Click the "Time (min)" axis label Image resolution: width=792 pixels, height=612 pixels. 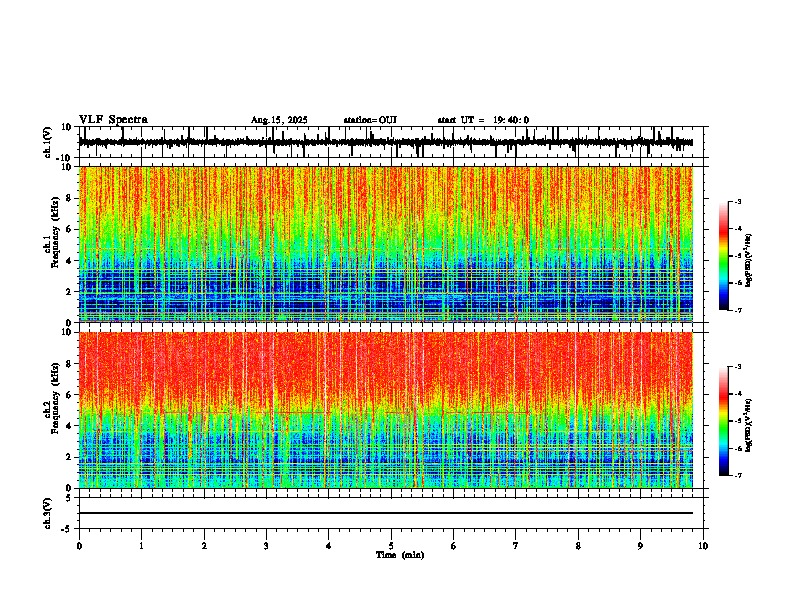point(400,555)
